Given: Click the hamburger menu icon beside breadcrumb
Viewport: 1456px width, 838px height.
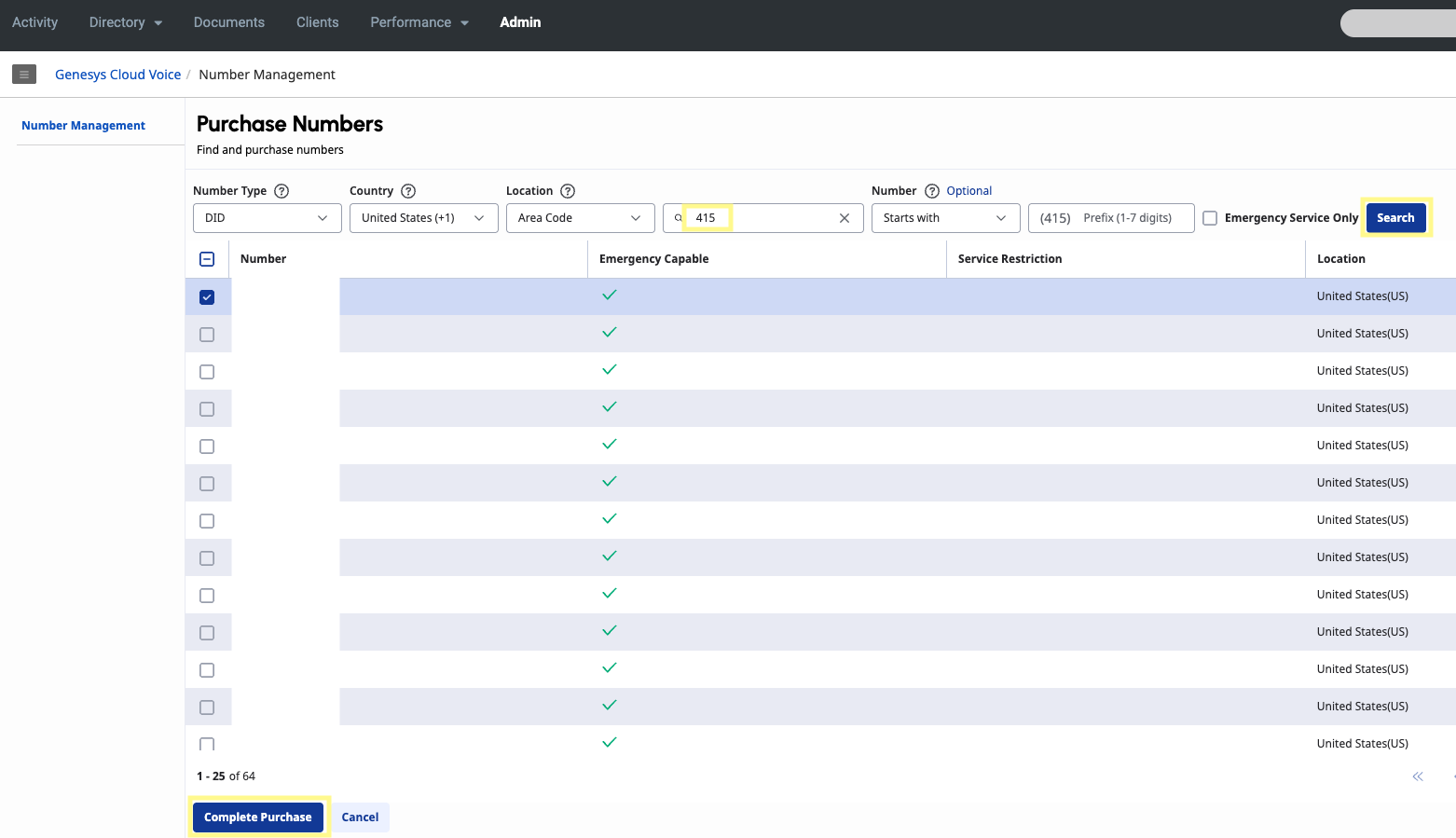Looking at the screenshot, I should [x=24, y=75].
